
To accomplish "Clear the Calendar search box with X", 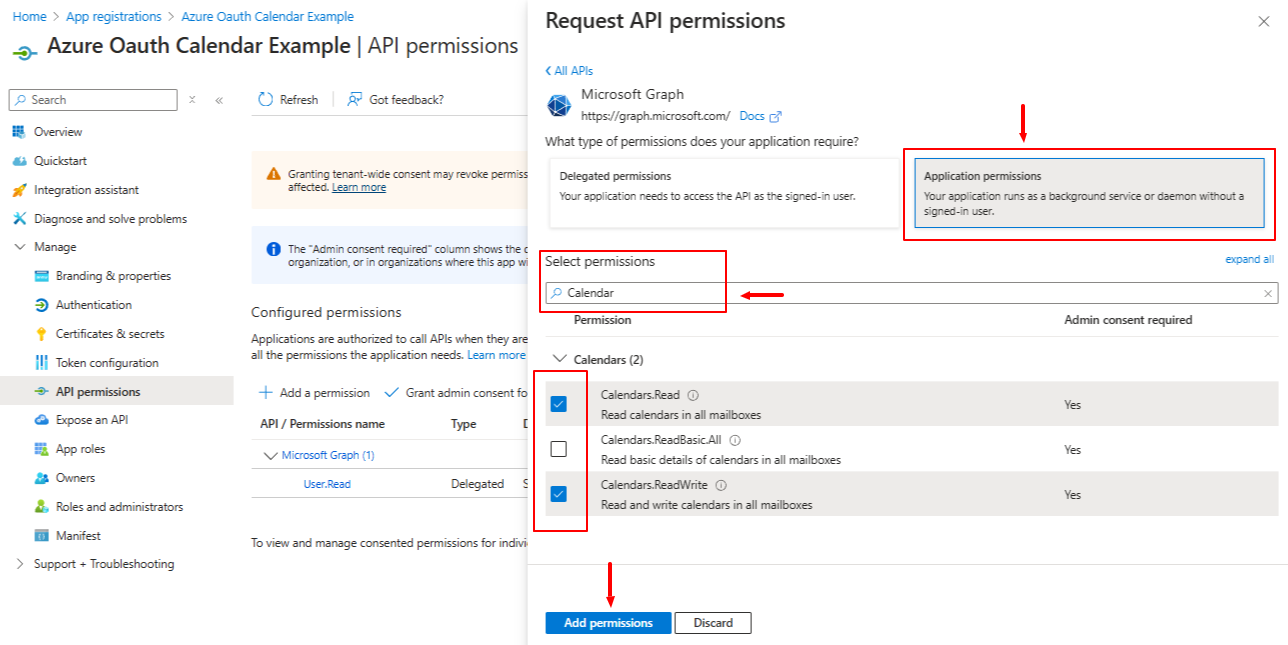I will 1268,293.
